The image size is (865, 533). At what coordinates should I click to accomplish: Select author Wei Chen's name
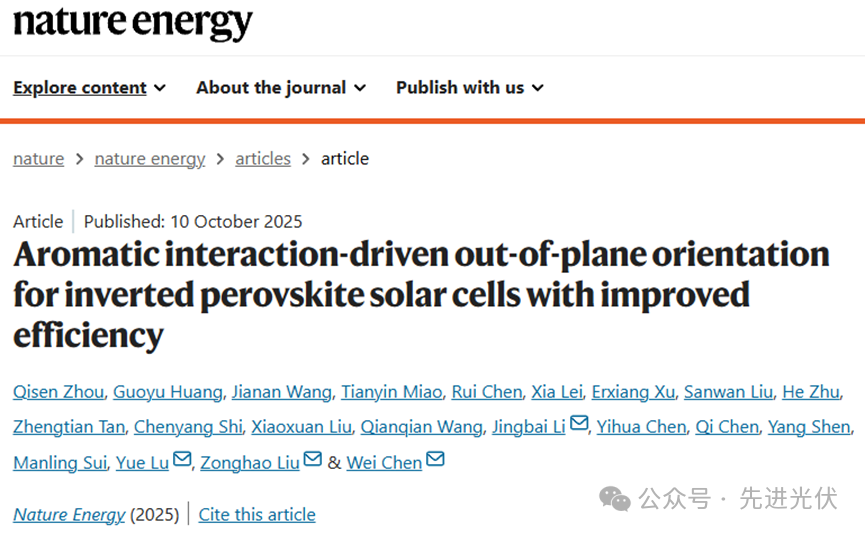[x=384, y=463]
